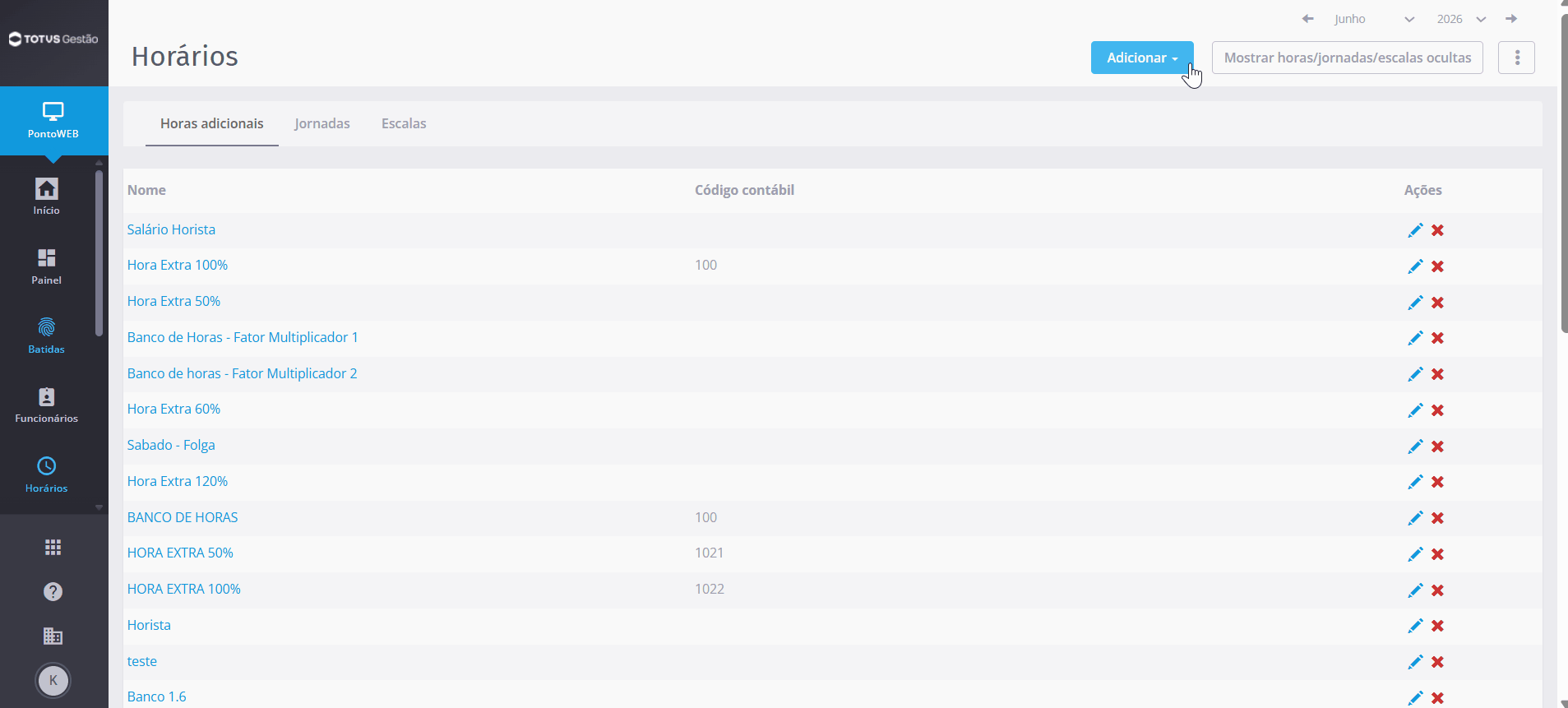Open the company building icon

(53, 636)
